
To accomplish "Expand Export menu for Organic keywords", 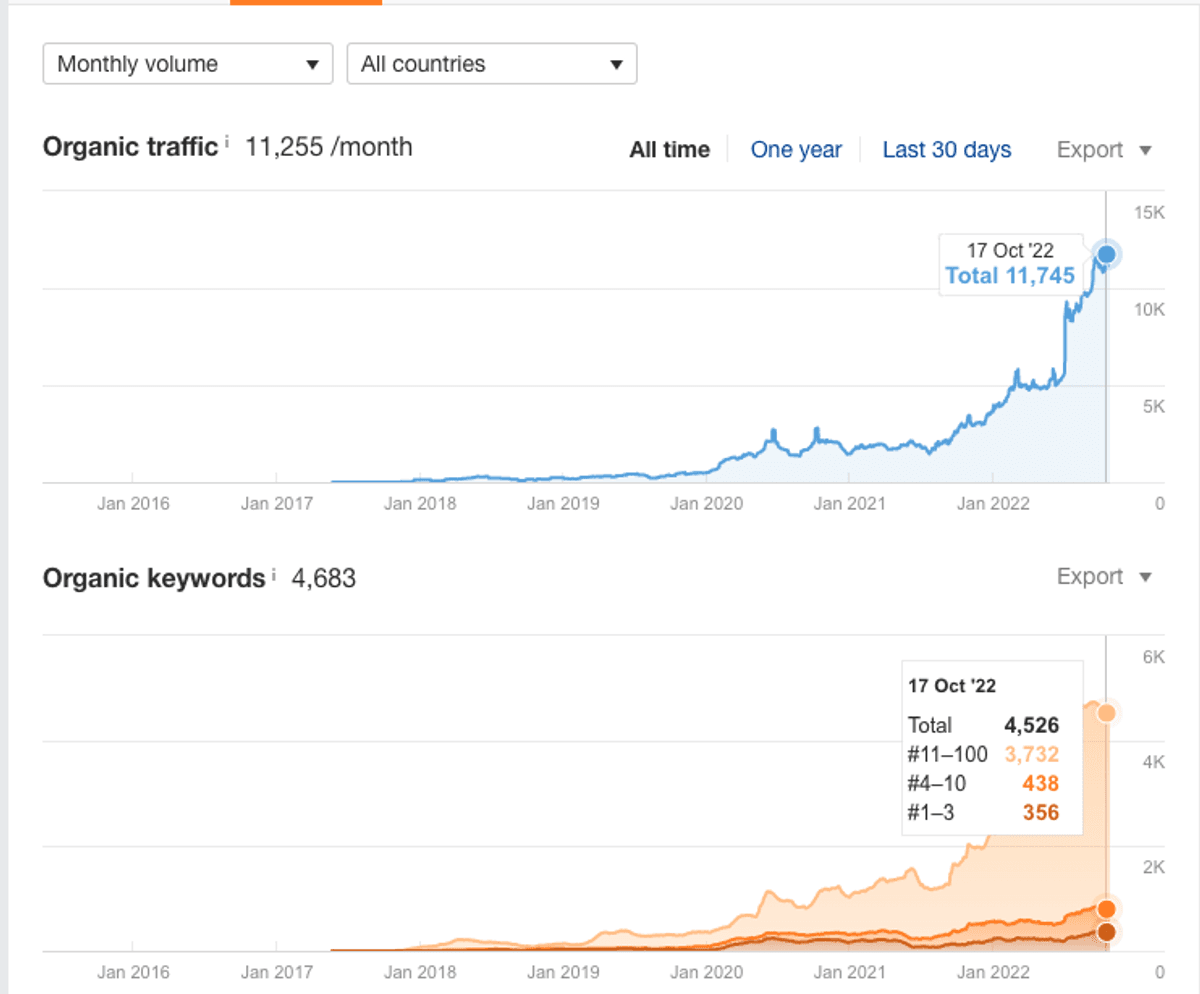I will (x=1104, y=577).
